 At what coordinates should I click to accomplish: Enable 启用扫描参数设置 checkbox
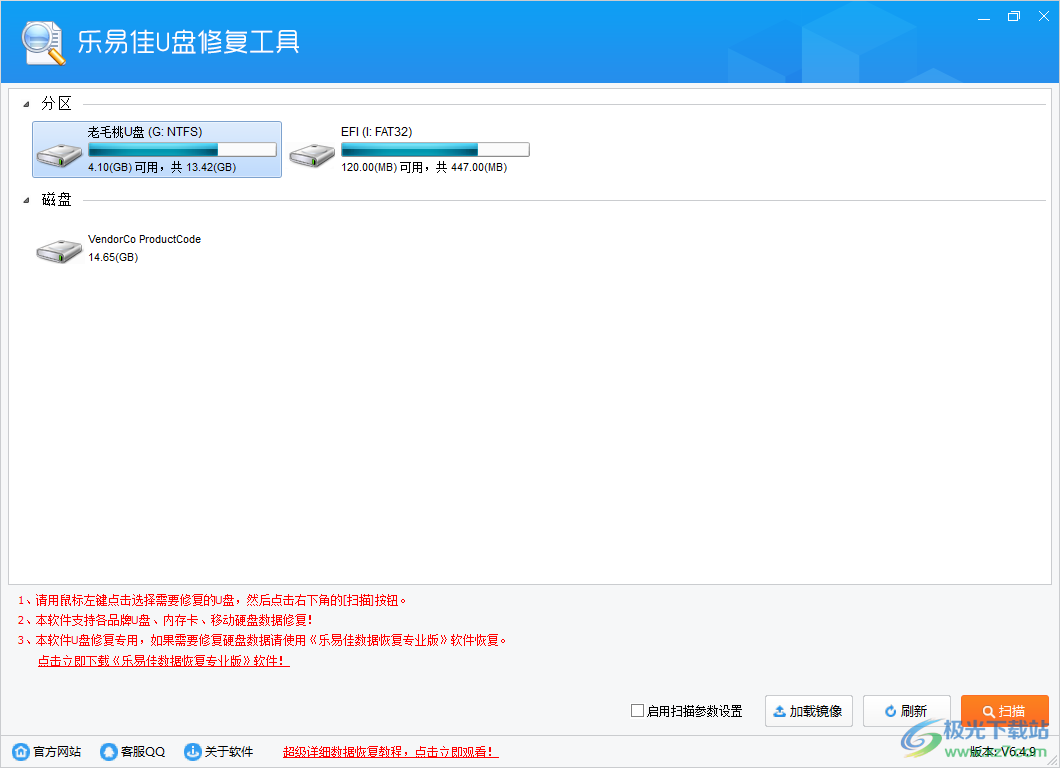point(637,711)
